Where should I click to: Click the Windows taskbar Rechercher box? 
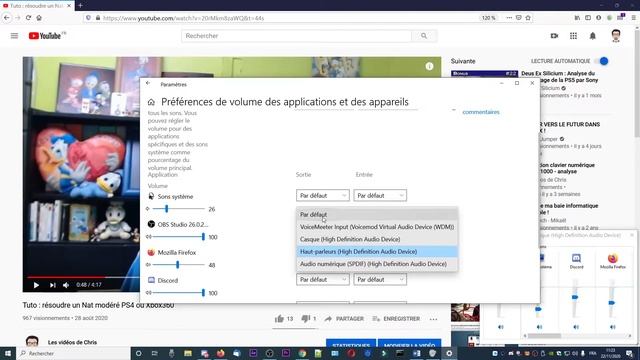(73, 353)
